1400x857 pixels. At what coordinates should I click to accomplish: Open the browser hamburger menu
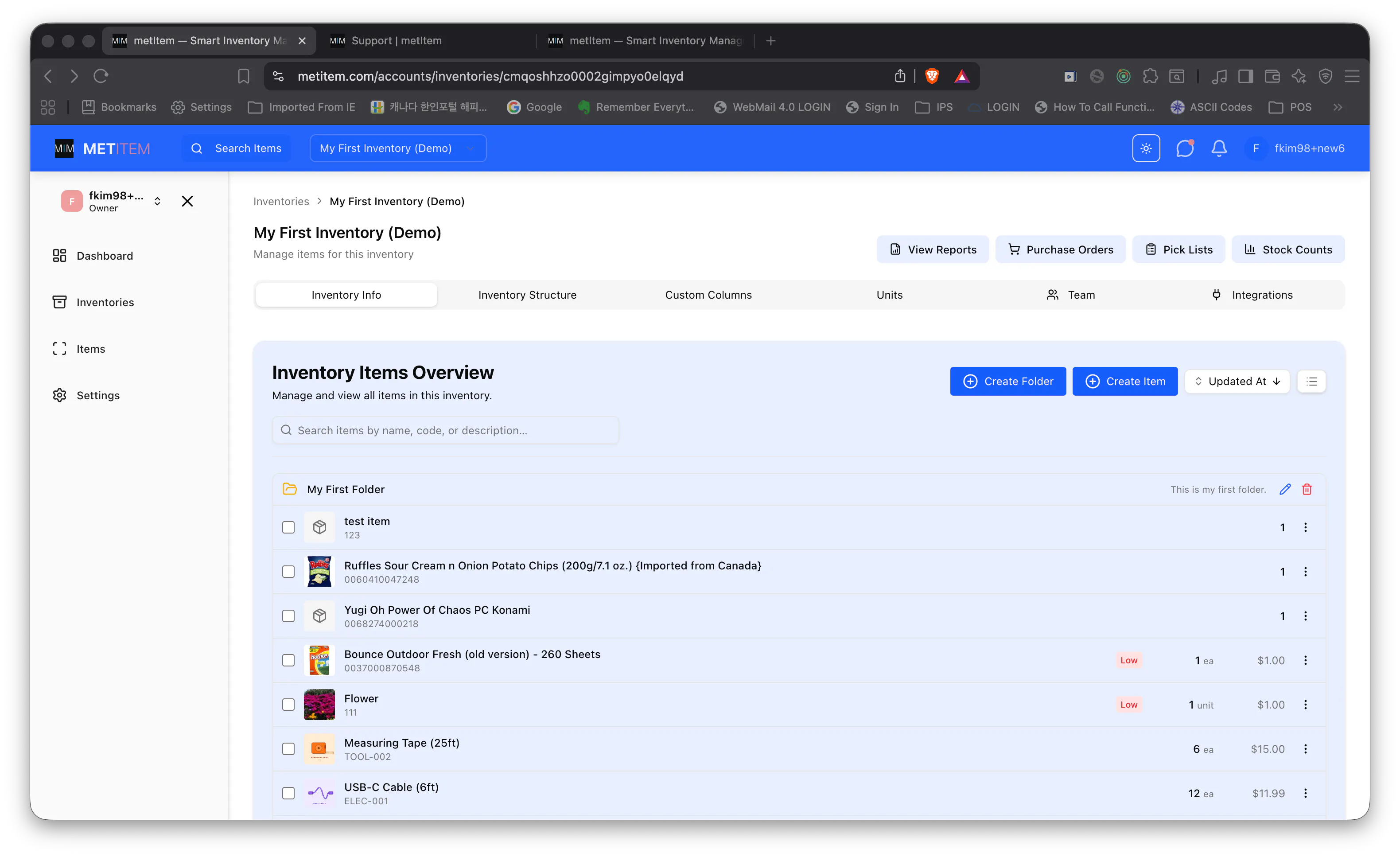coord(1352,76)
